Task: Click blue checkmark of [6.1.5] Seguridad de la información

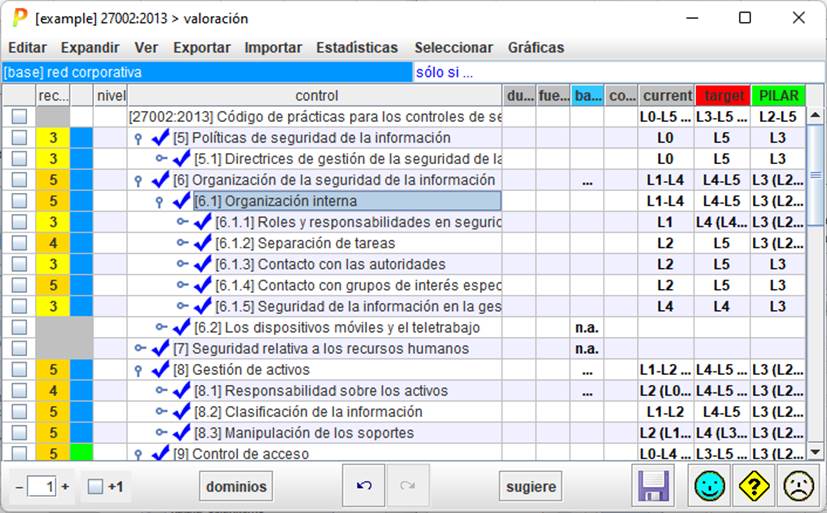Action: click(203, 306)
